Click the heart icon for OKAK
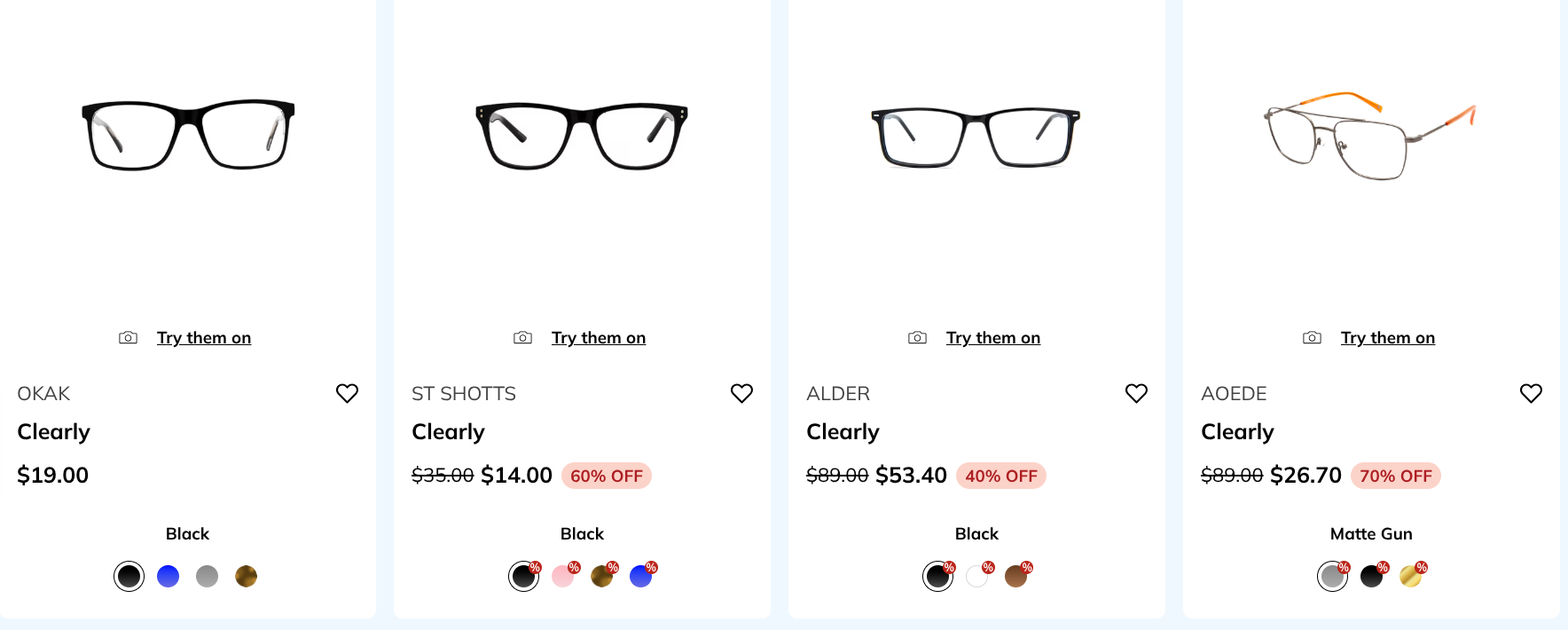 coord(347,393)
